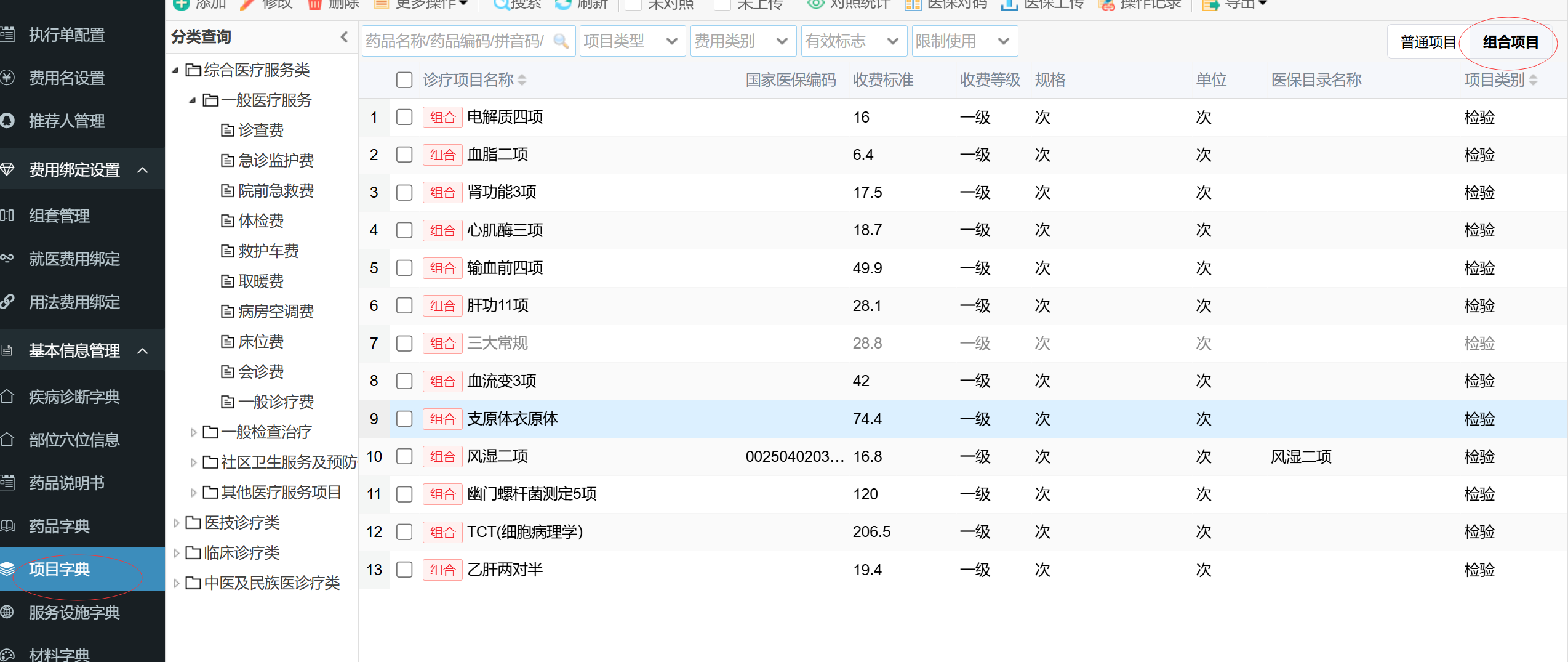Open 药品字典 from the sidebar
Screen dimensions: 1568x662
[59, 526]
